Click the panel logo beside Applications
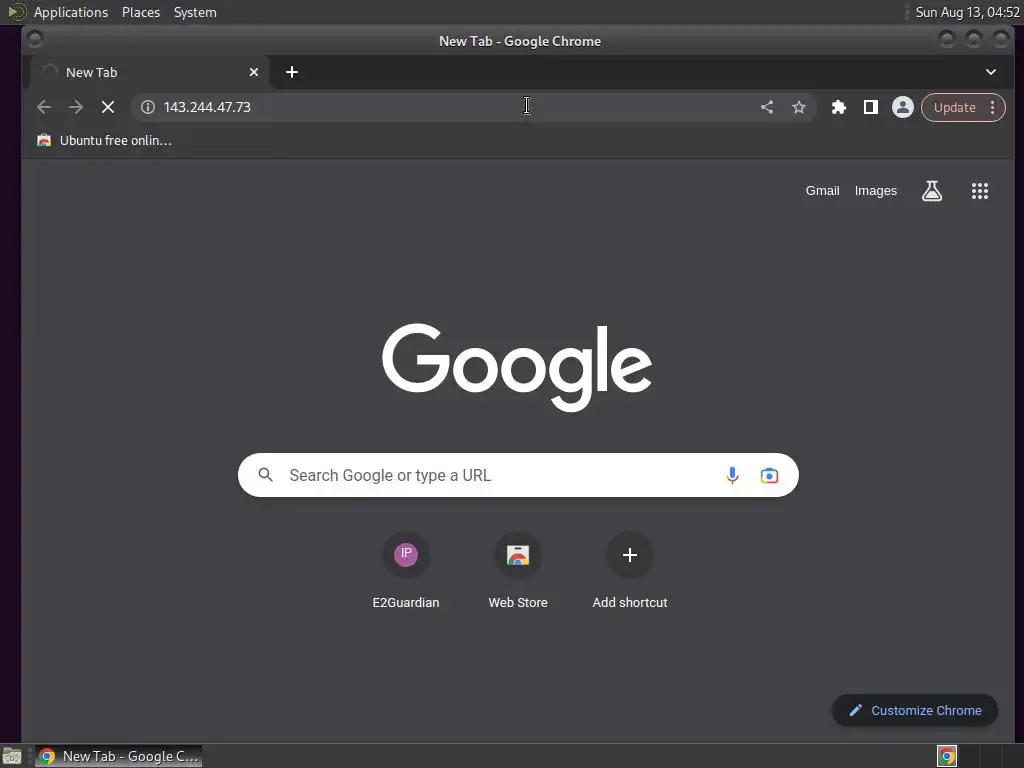This screenshot has width=1024, height=768. pos(17,12)
